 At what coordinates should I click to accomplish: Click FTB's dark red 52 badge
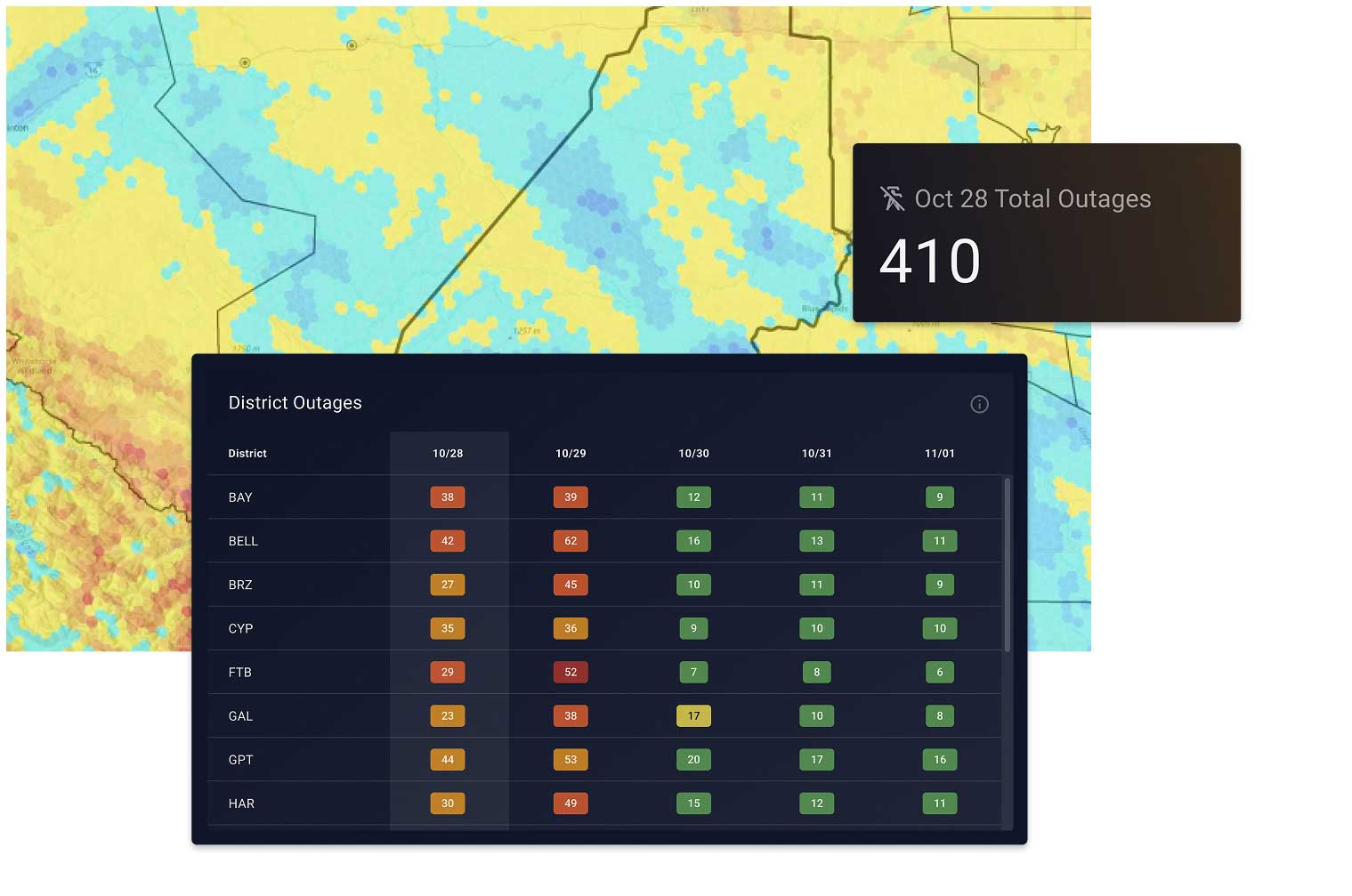coord(571,672)
